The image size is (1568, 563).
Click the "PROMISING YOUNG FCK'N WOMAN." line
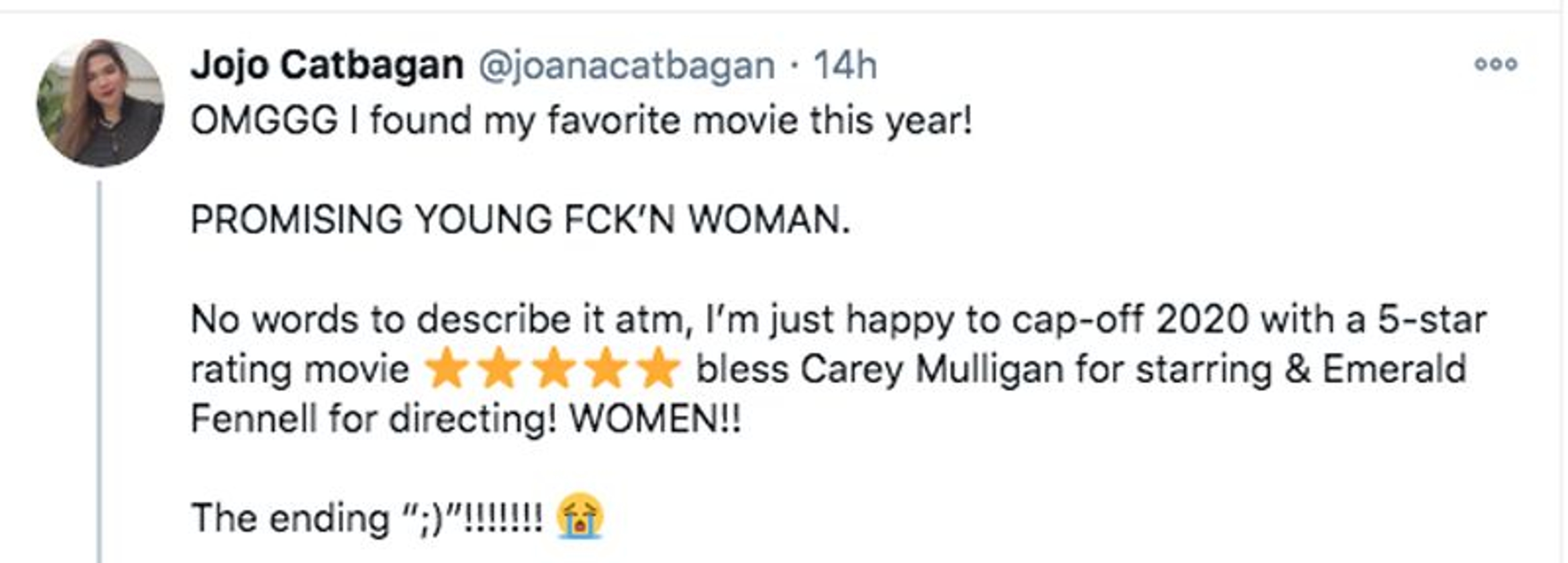click(x=520, y=219)
